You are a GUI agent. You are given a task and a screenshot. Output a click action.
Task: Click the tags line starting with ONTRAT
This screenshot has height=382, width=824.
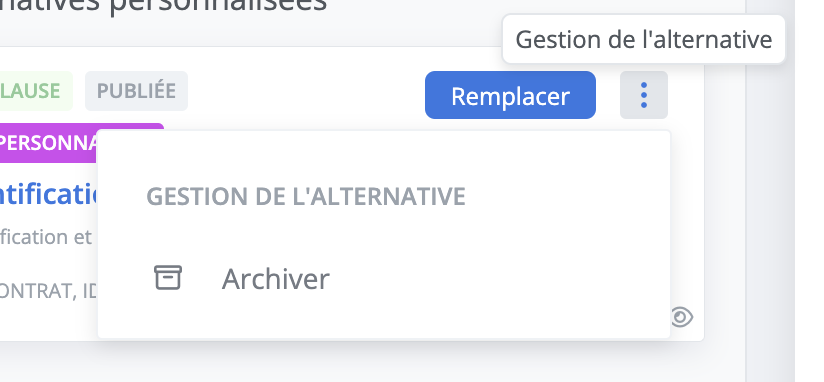[49, 292]
